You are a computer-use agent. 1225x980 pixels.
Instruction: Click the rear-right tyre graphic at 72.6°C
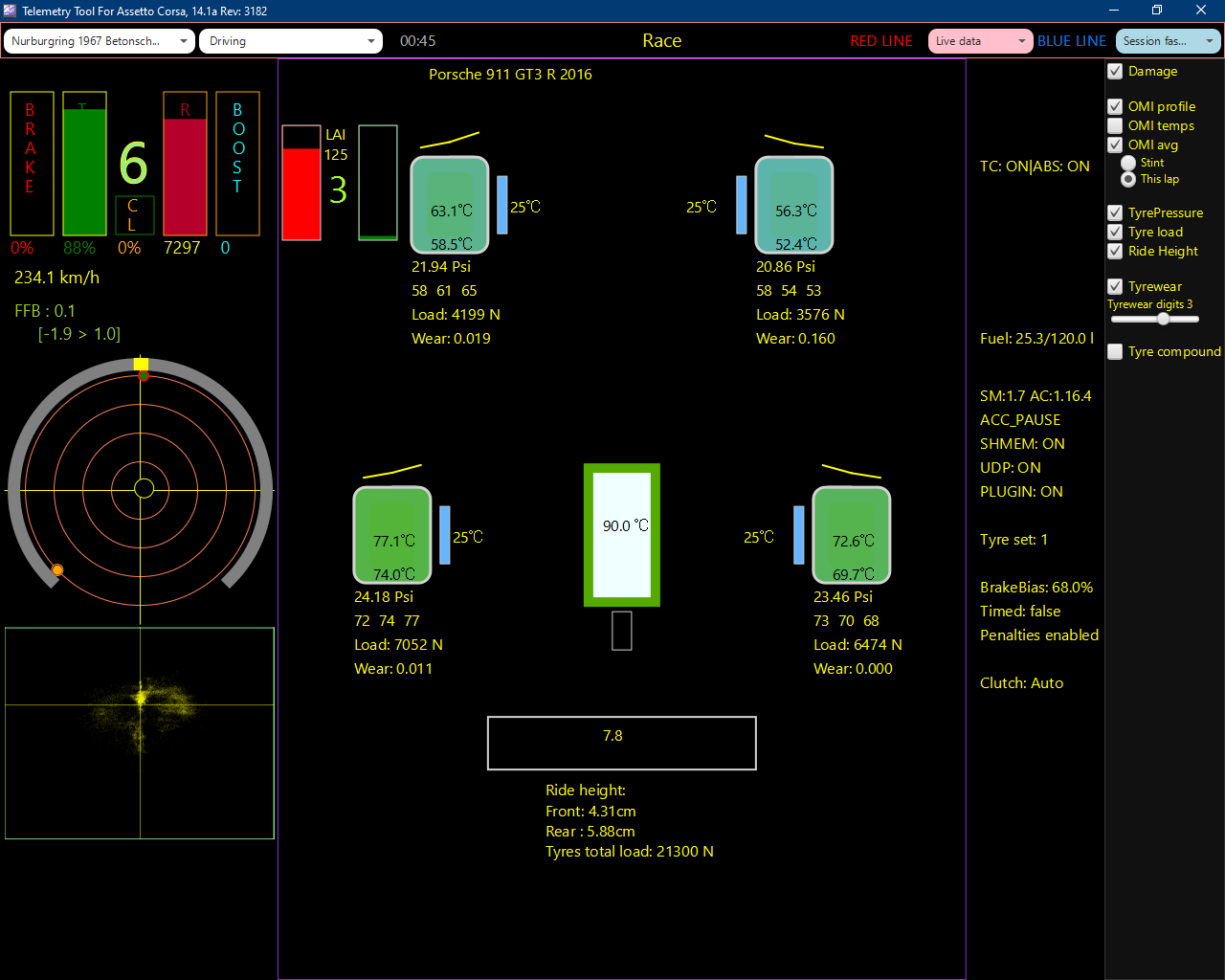click(852, 535)
